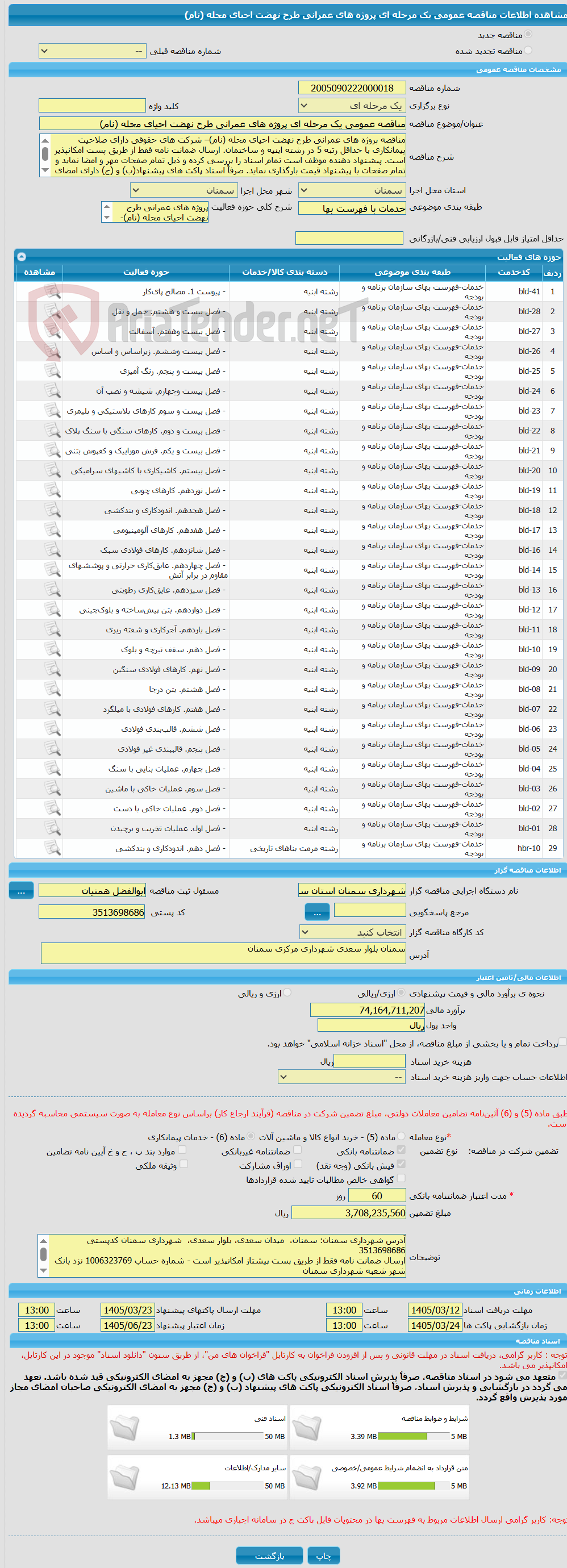Click the مدت اعتبار ضمانتنامه بانکی field
The width and height of the screenshot is (567, 1568).
pyautogui.click(x=377, y=1195)
